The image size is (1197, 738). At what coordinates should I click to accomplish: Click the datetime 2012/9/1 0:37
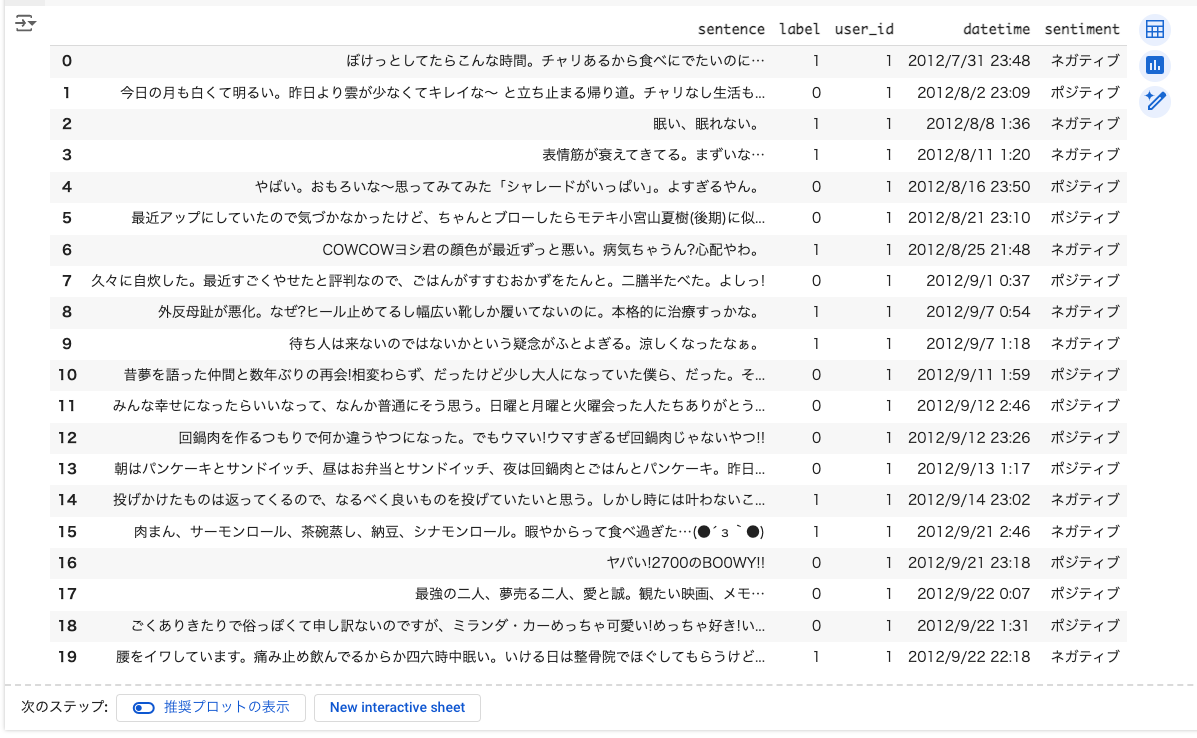(x=978, y=281)
